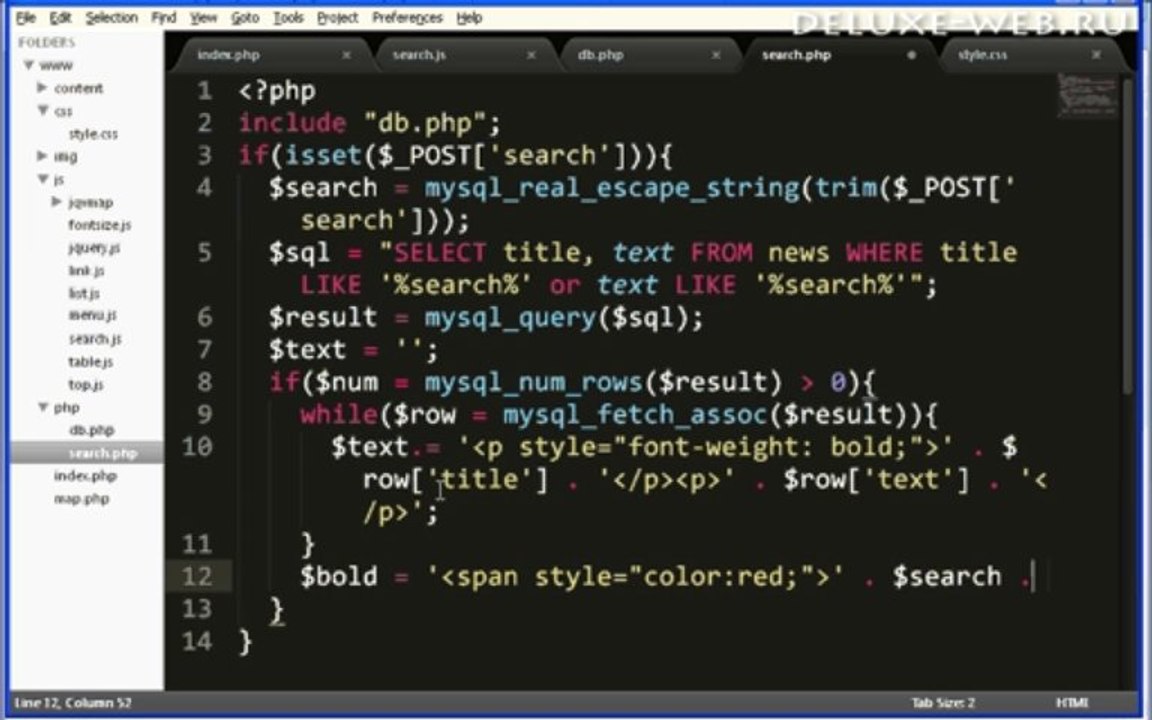Collapse the www folder arrow

[29, 65]
